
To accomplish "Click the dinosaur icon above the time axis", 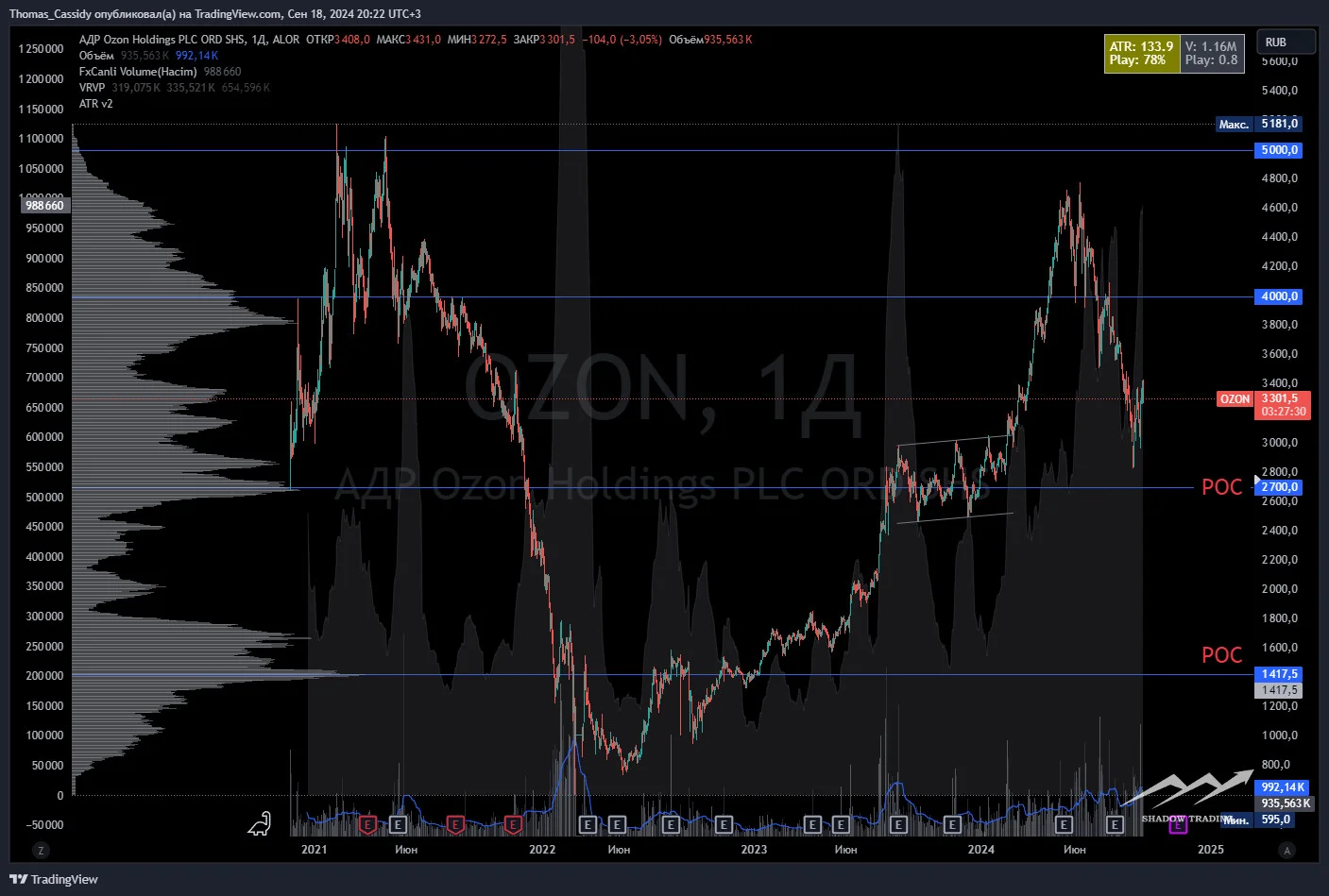I will point(260,823).
